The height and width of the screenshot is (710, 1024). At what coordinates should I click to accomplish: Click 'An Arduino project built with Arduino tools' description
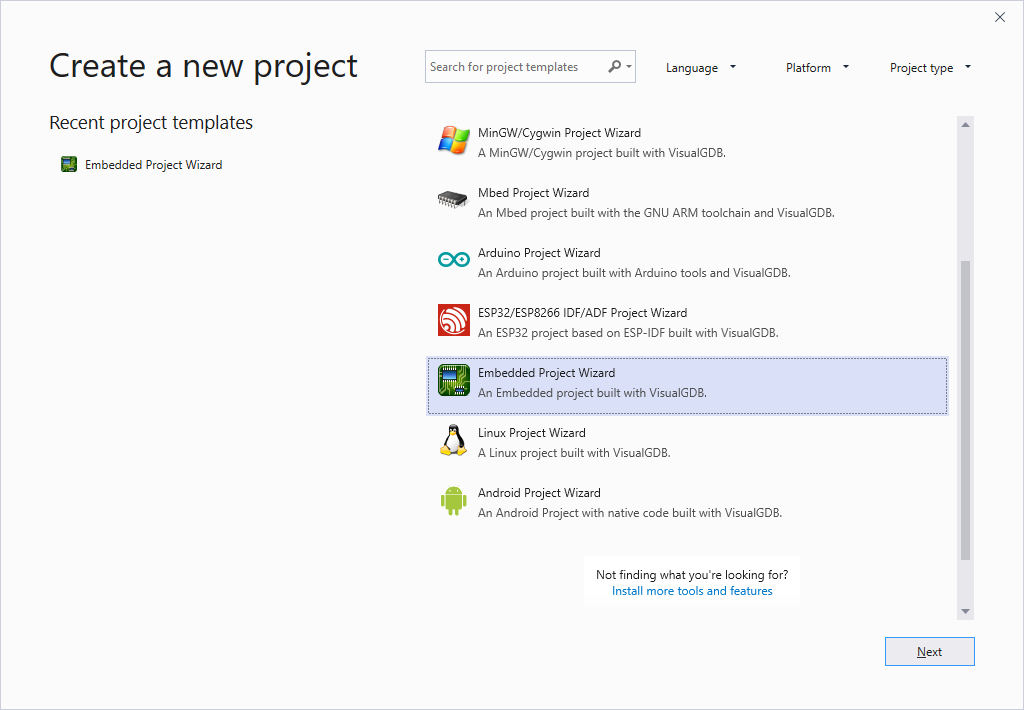(x=634, y=273)
